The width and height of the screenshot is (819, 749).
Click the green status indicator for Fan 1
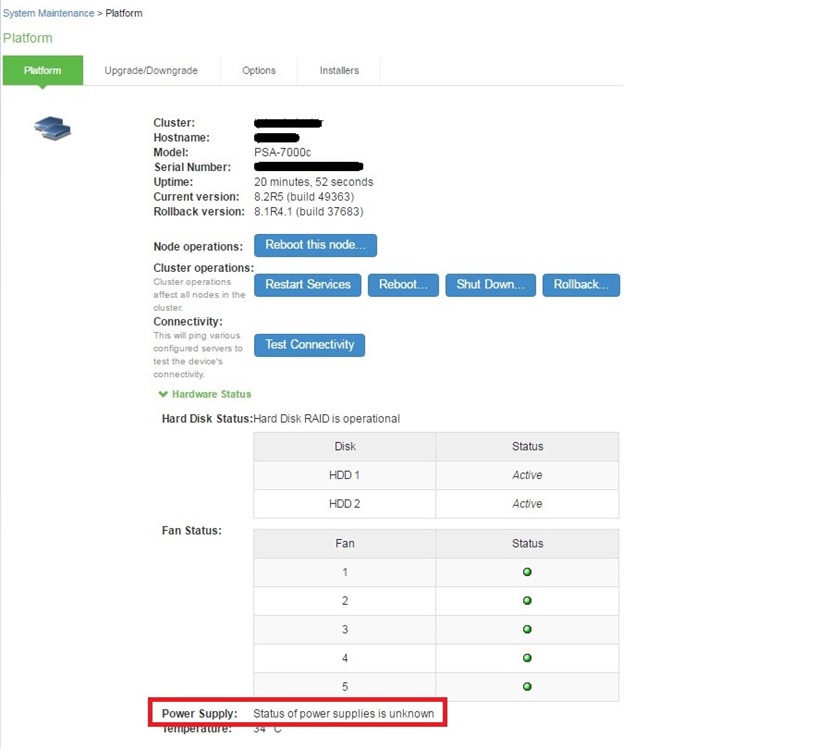click(527, 571)
